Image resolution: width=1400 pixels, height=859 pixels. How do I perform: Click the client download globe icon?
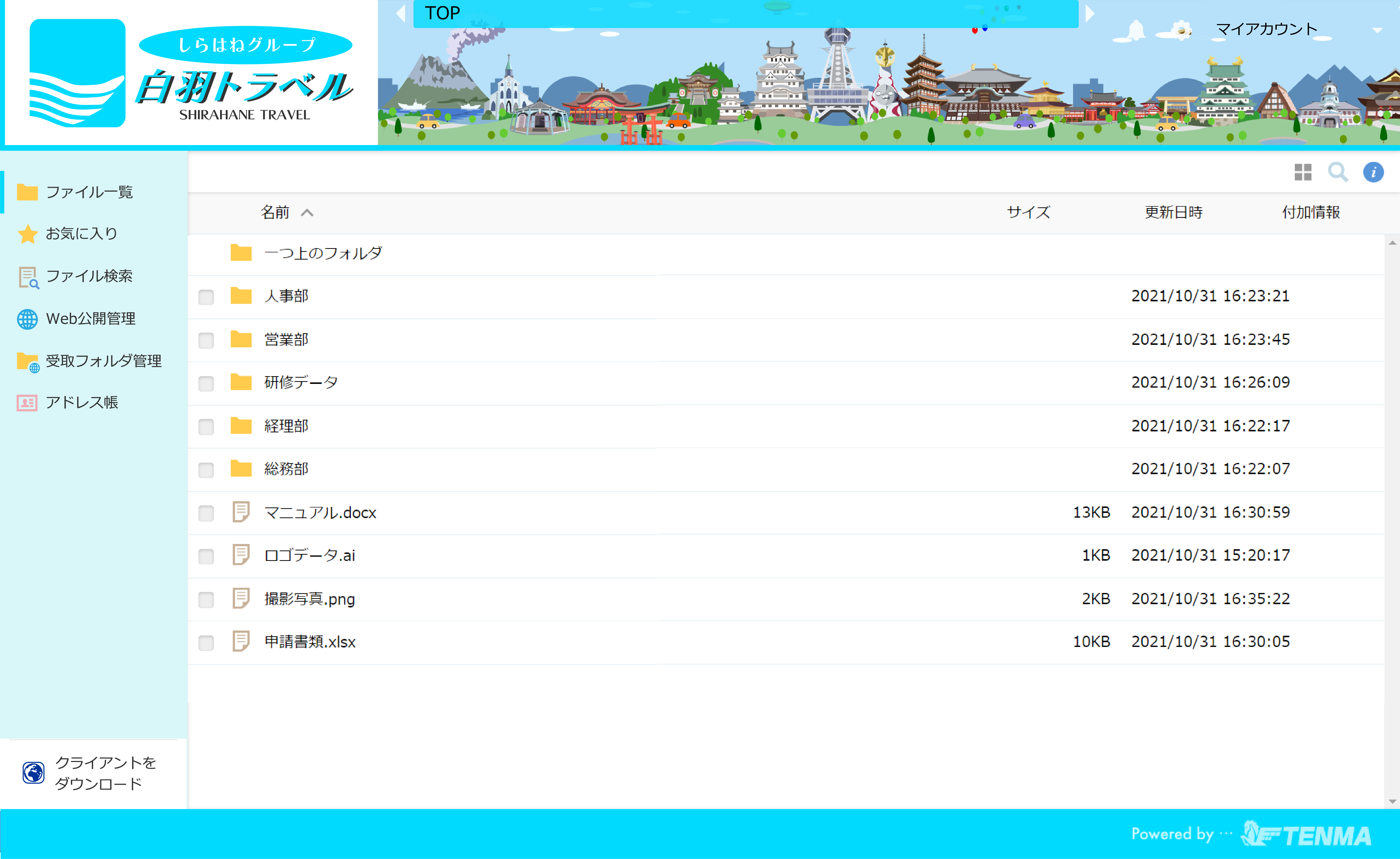(34, 773)
